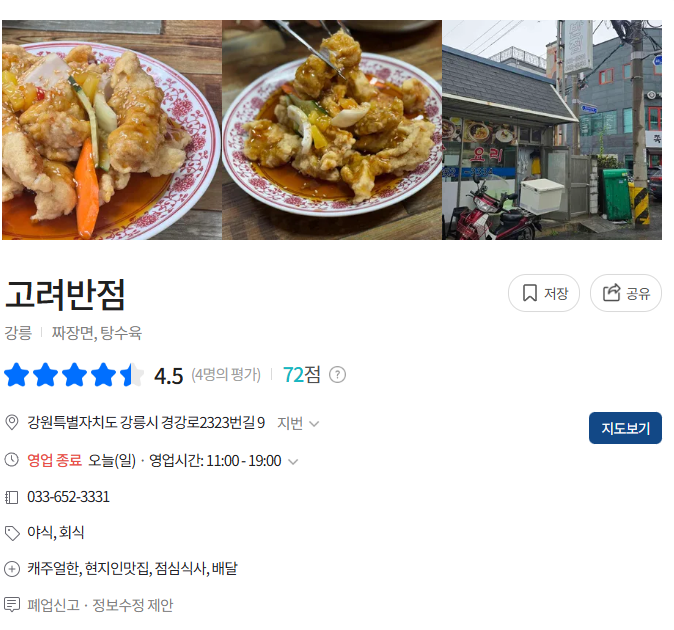The width and height of the screenshot is (674, 630).
Task: Click the 4명의 평가 review count
Action: pos(226,375)
